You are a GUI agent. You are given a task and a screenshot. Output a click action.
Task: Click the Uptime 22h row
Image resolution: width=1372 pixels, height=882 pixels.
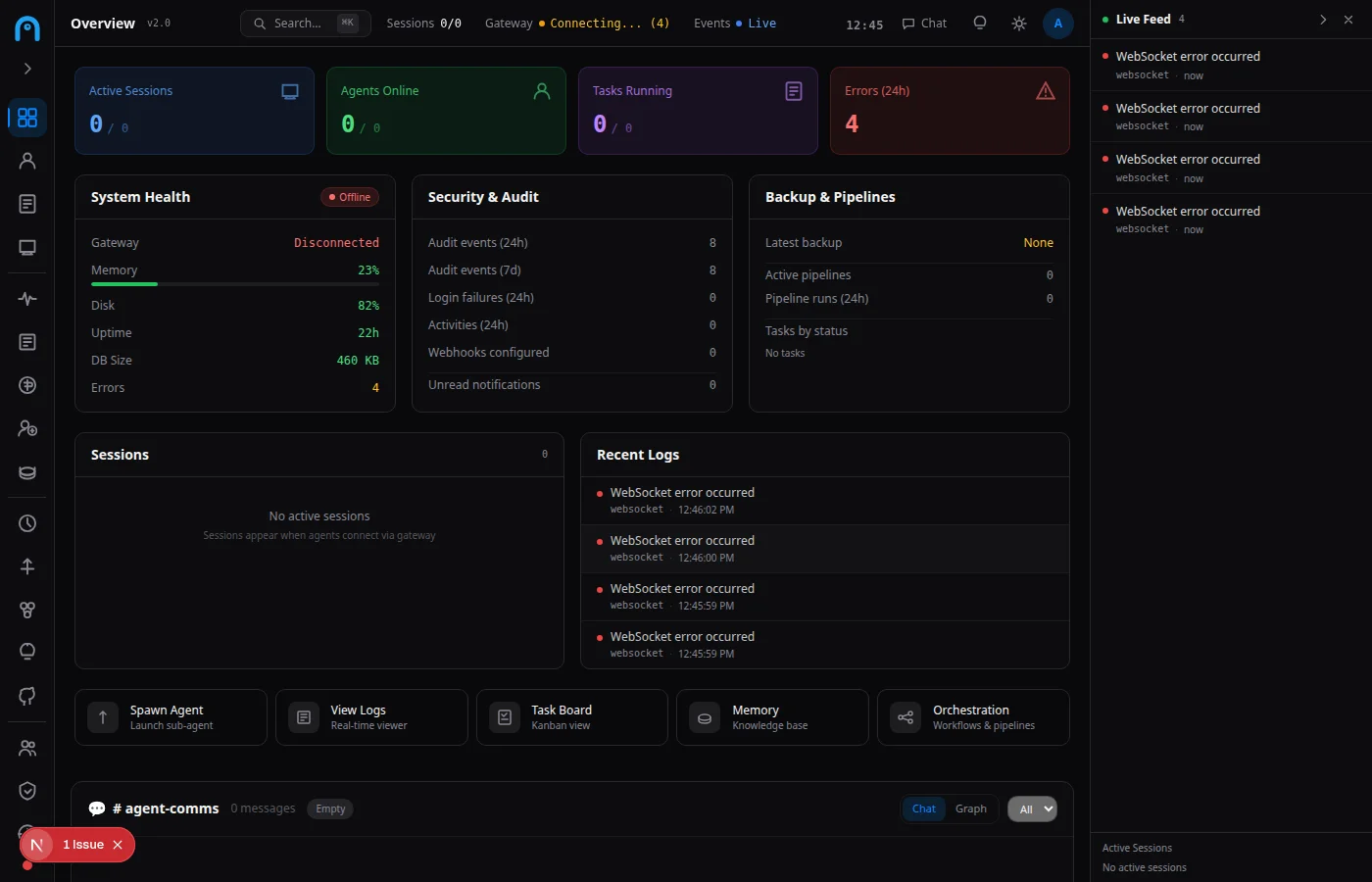click(x=235, y=333)
